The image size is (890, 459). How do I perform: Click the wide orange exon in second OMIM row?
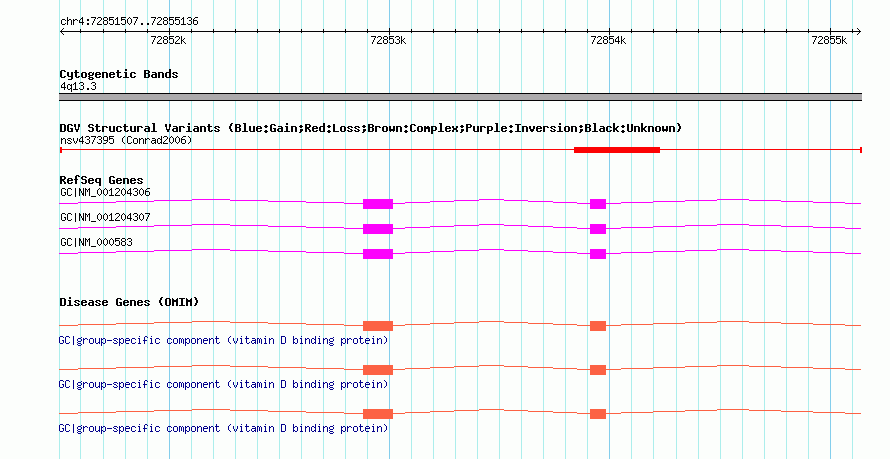pos(378,370)
